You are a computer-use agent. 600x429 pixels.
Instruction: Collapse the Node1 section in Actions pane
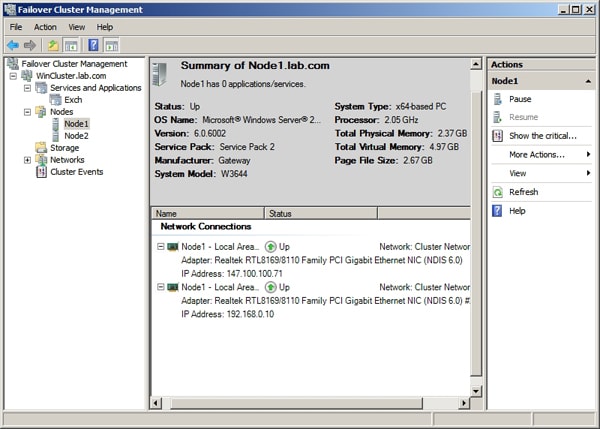[x=588, y=81]
